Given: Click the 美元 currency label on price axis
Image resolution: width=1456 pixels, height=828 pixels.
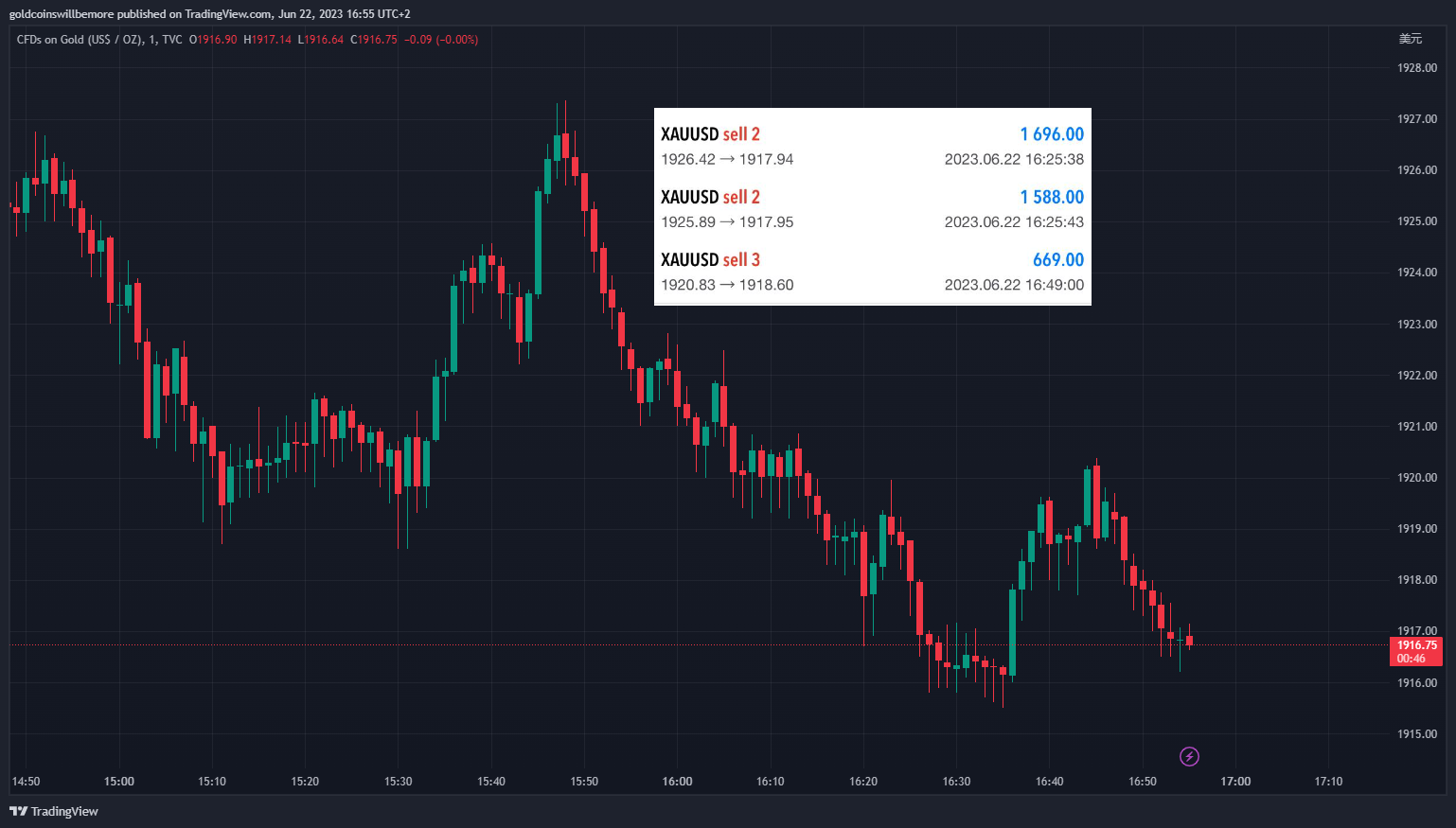Looking at the screenshot, I should 1411,39.
